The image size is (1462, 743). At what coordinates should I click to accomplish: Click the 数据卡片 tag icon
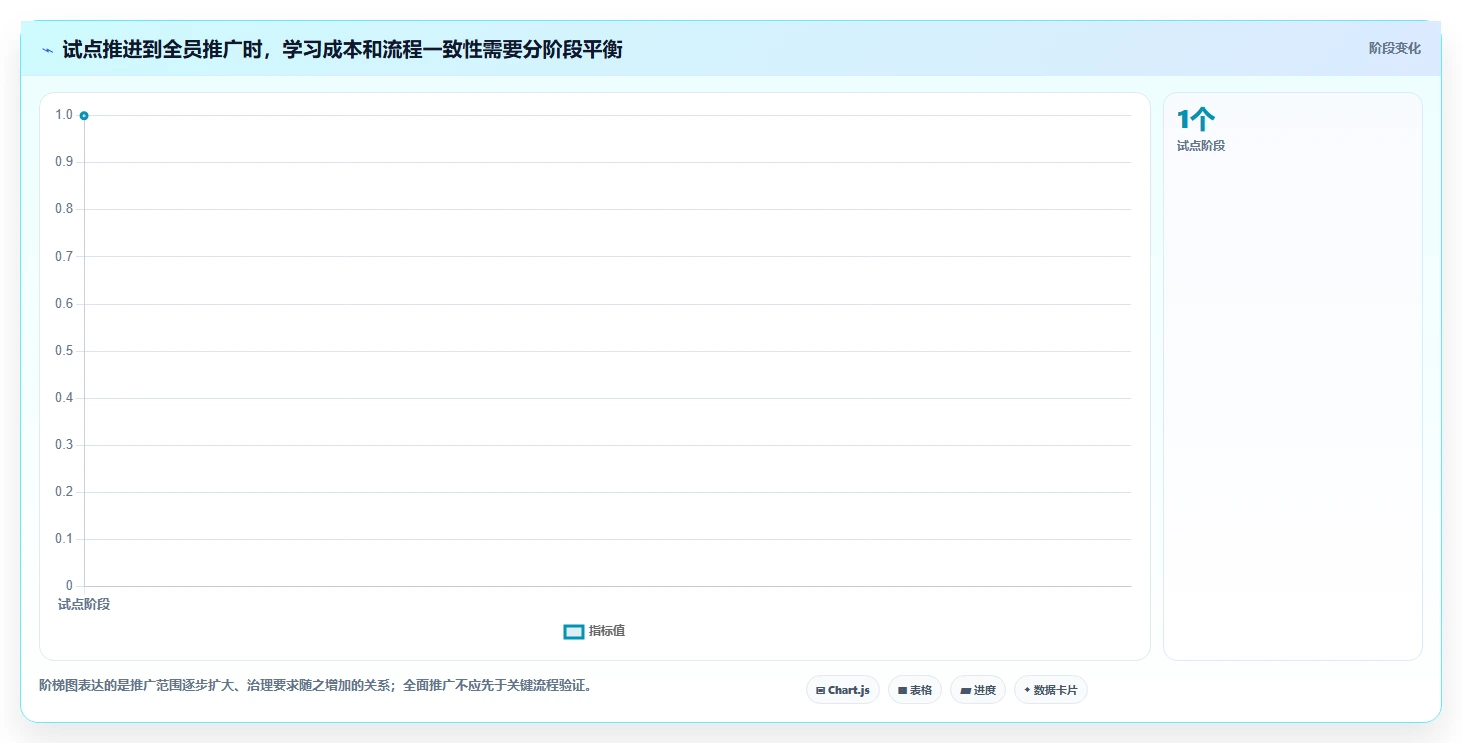(x=1027, y=690)
